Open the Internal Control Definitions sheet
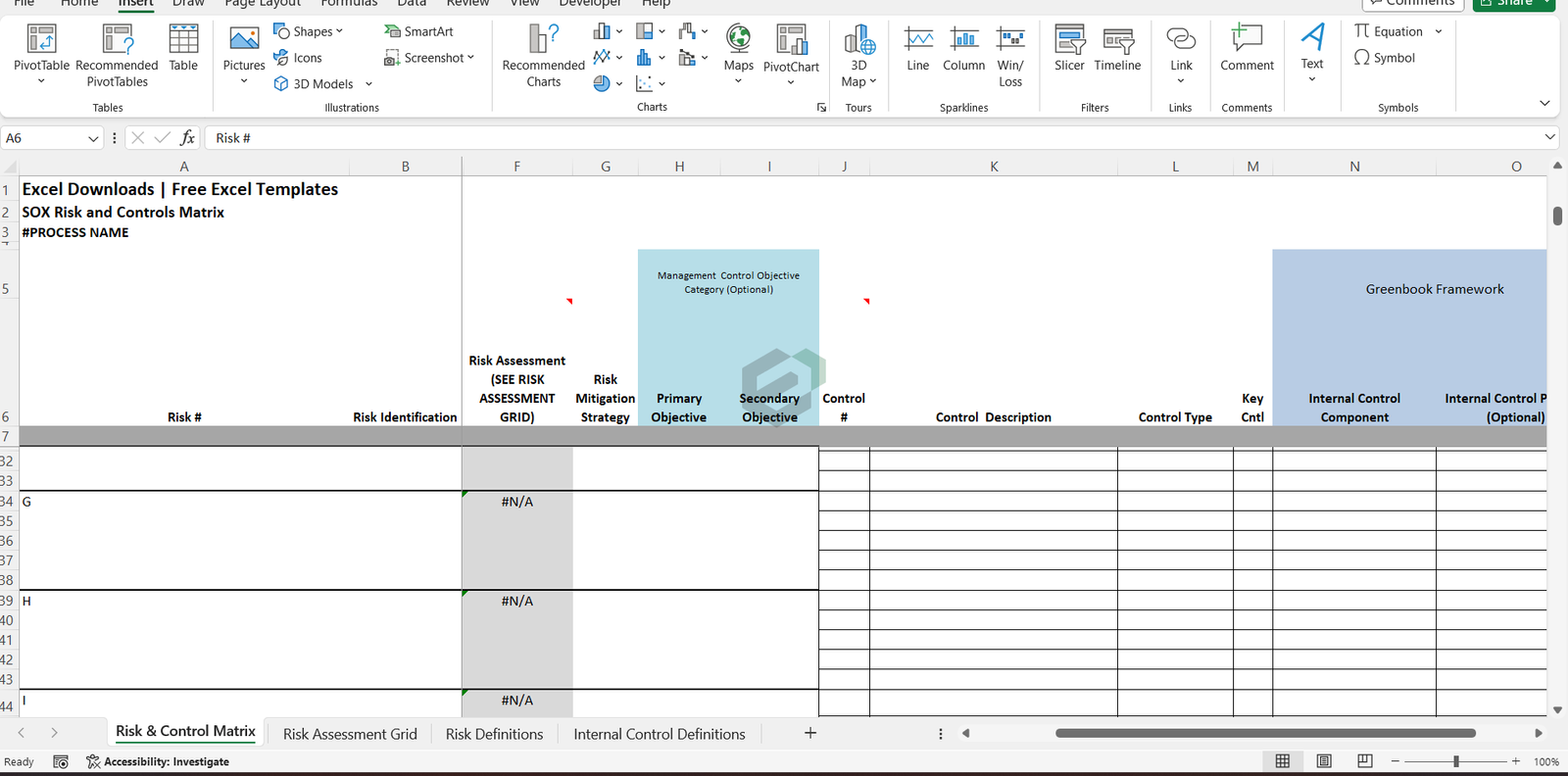This screenshot has height=776, width=1568. coord(659,734)
